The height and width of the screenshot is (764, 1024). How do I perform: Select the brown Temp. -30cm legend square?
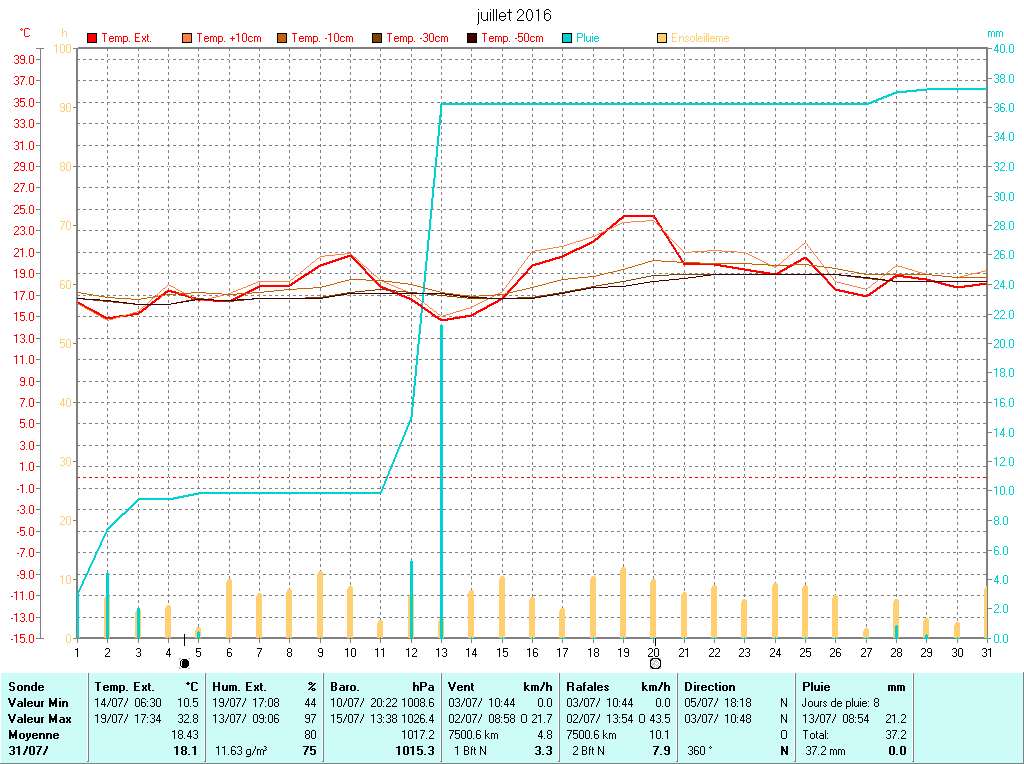pyautogui.click(x=377, y=38)
